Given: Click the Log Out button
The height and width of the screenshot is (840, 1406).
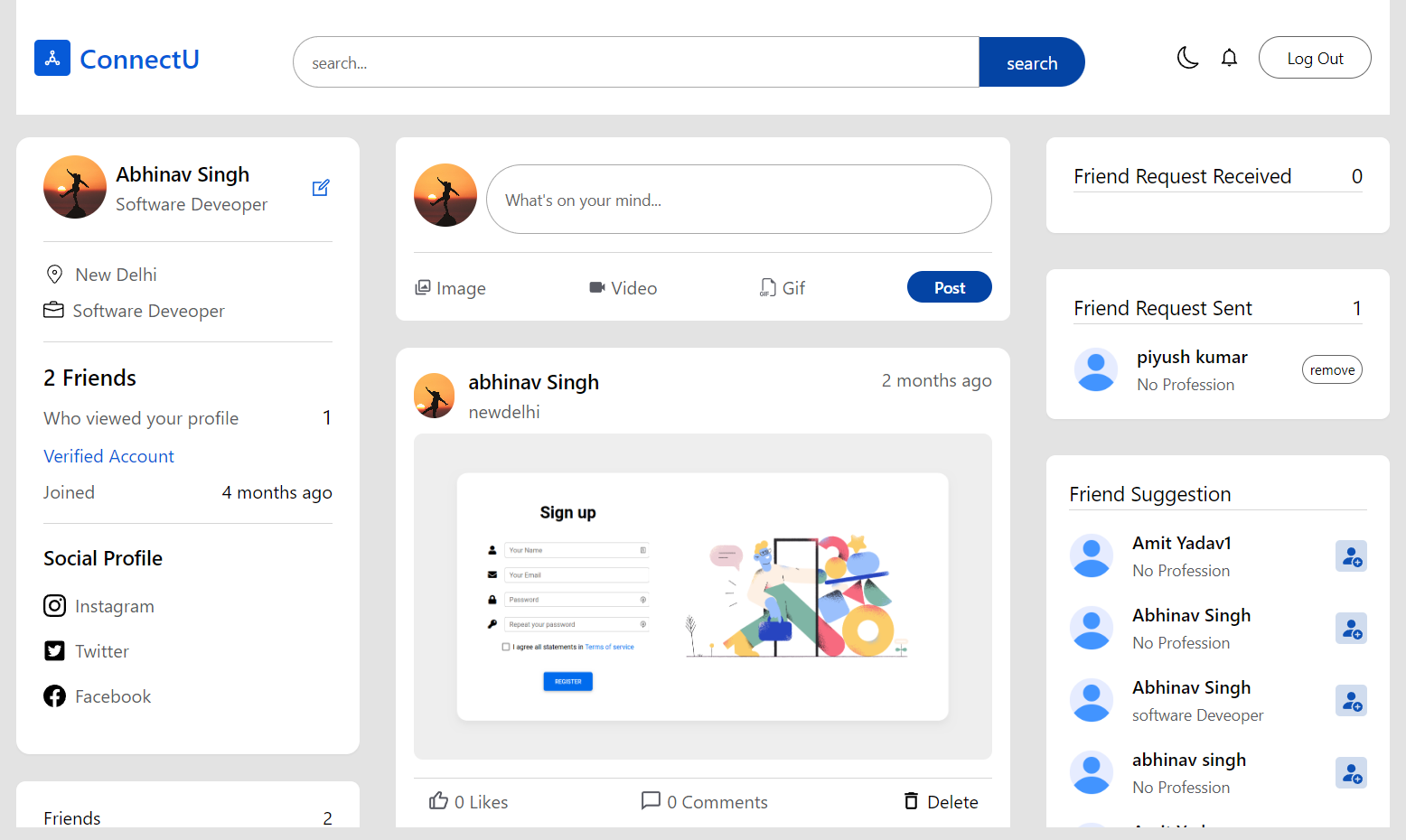Looking at the screenshot, I should click(x=1315, y=58).
